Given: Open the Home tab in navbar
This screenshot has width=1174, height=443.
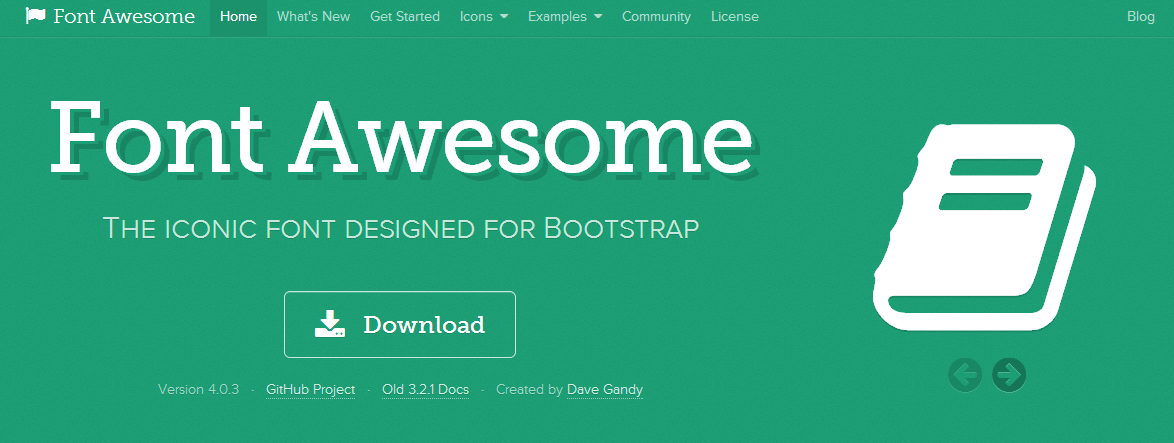Looking at the screenshot, I should click(x=239, y=16).
